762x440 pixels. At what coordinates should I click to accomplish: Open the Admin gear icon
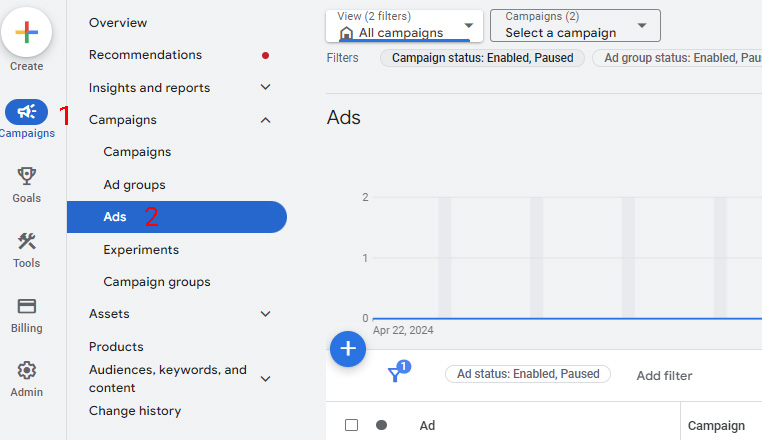tap(27, 370)
